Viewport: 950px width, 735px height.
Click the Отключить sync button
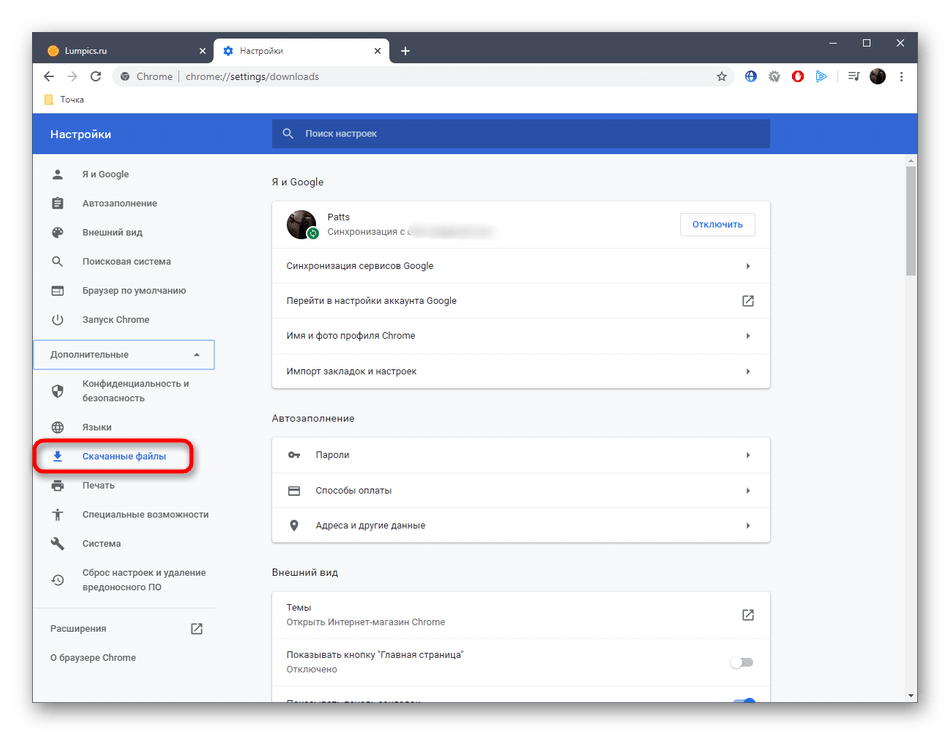(x=717, y=224)
